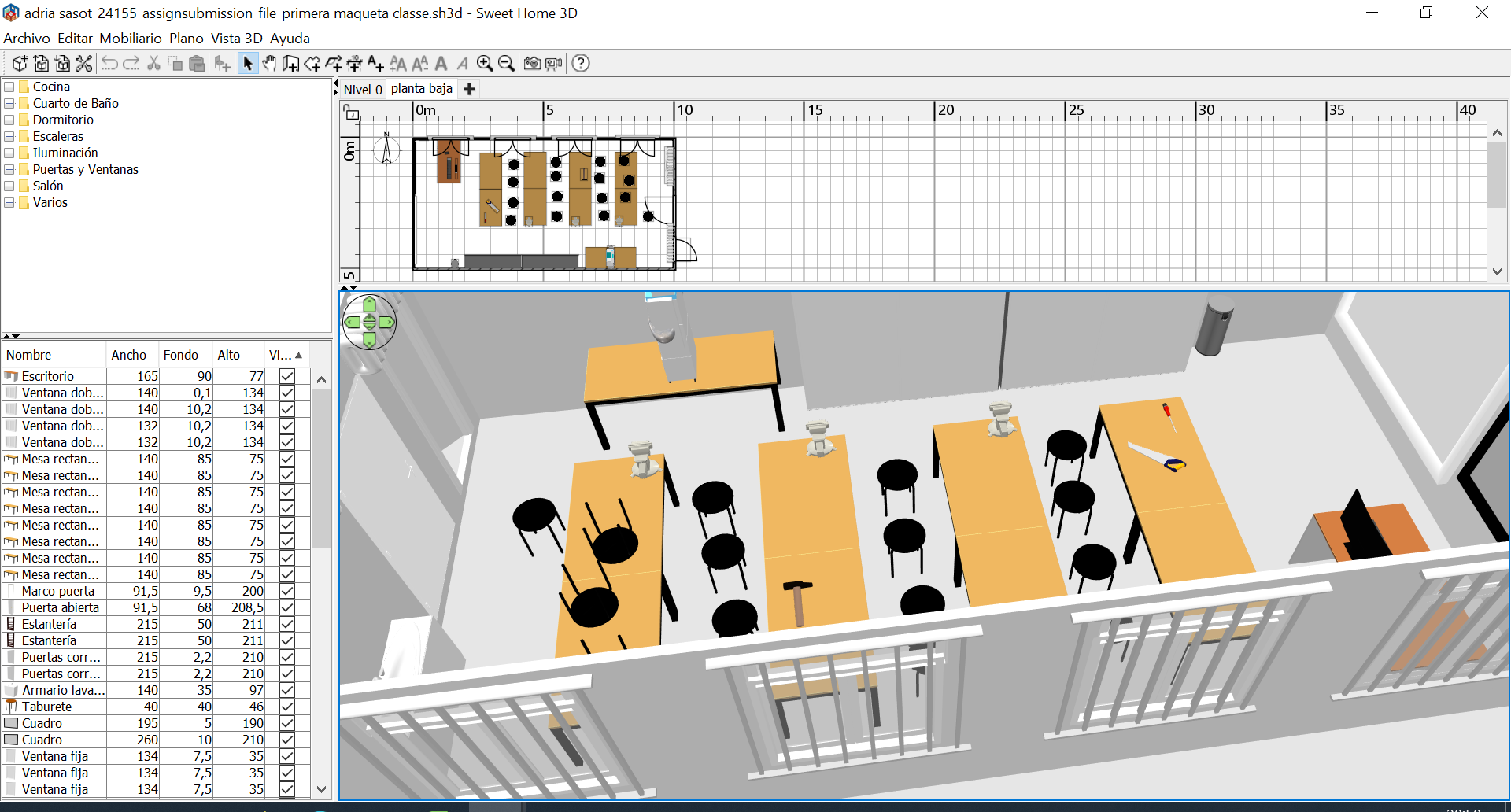
Task: Click the Create photo camera icon
Action: tap(532, 64)
